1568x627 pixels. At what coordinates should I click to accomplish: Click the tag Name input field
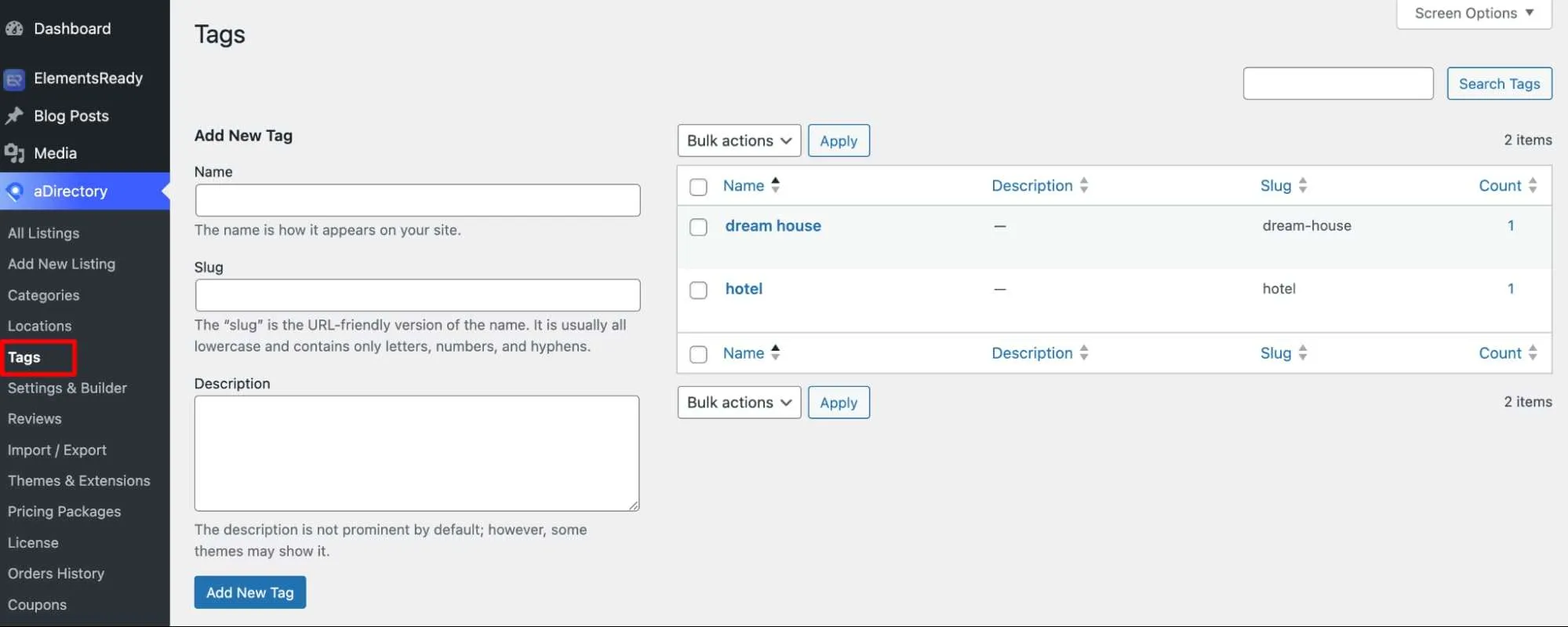(x=417, y=200)
